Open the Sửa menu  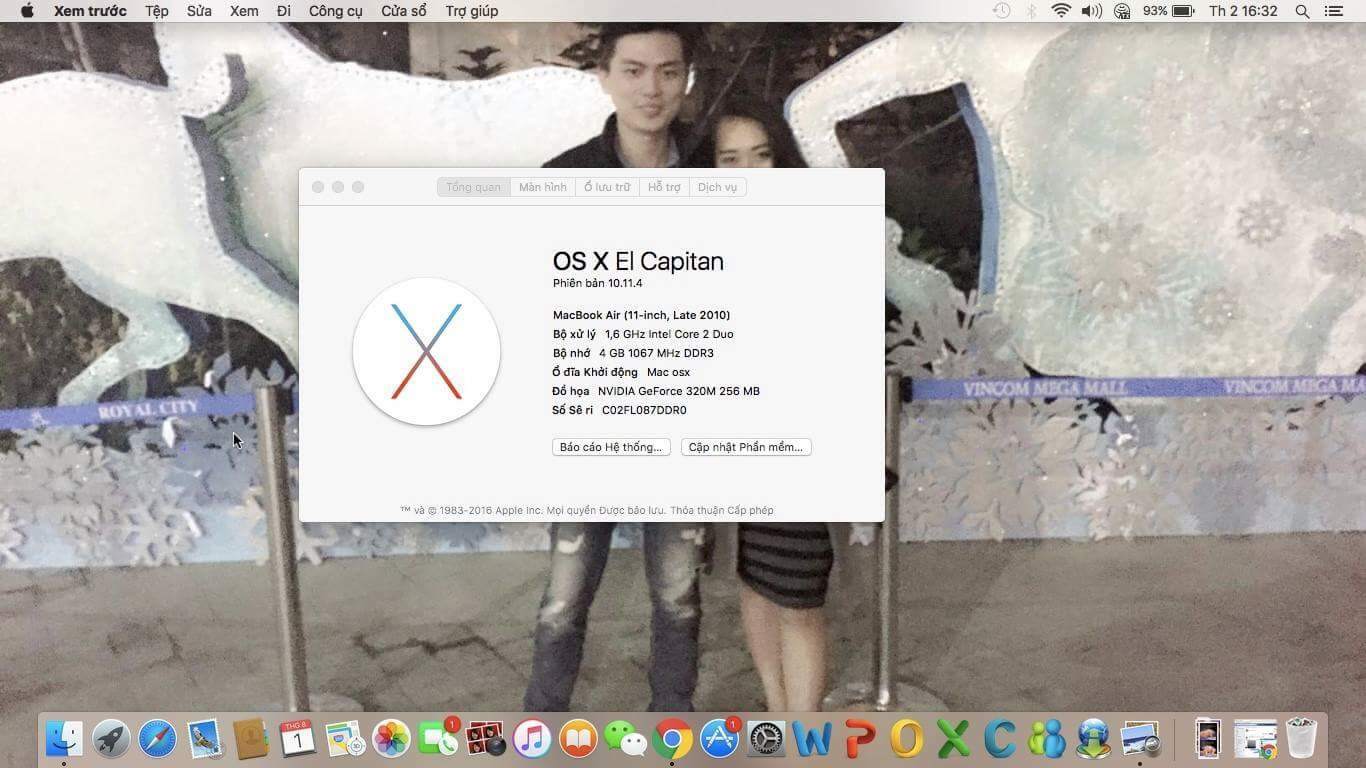(x=199, y=11)
